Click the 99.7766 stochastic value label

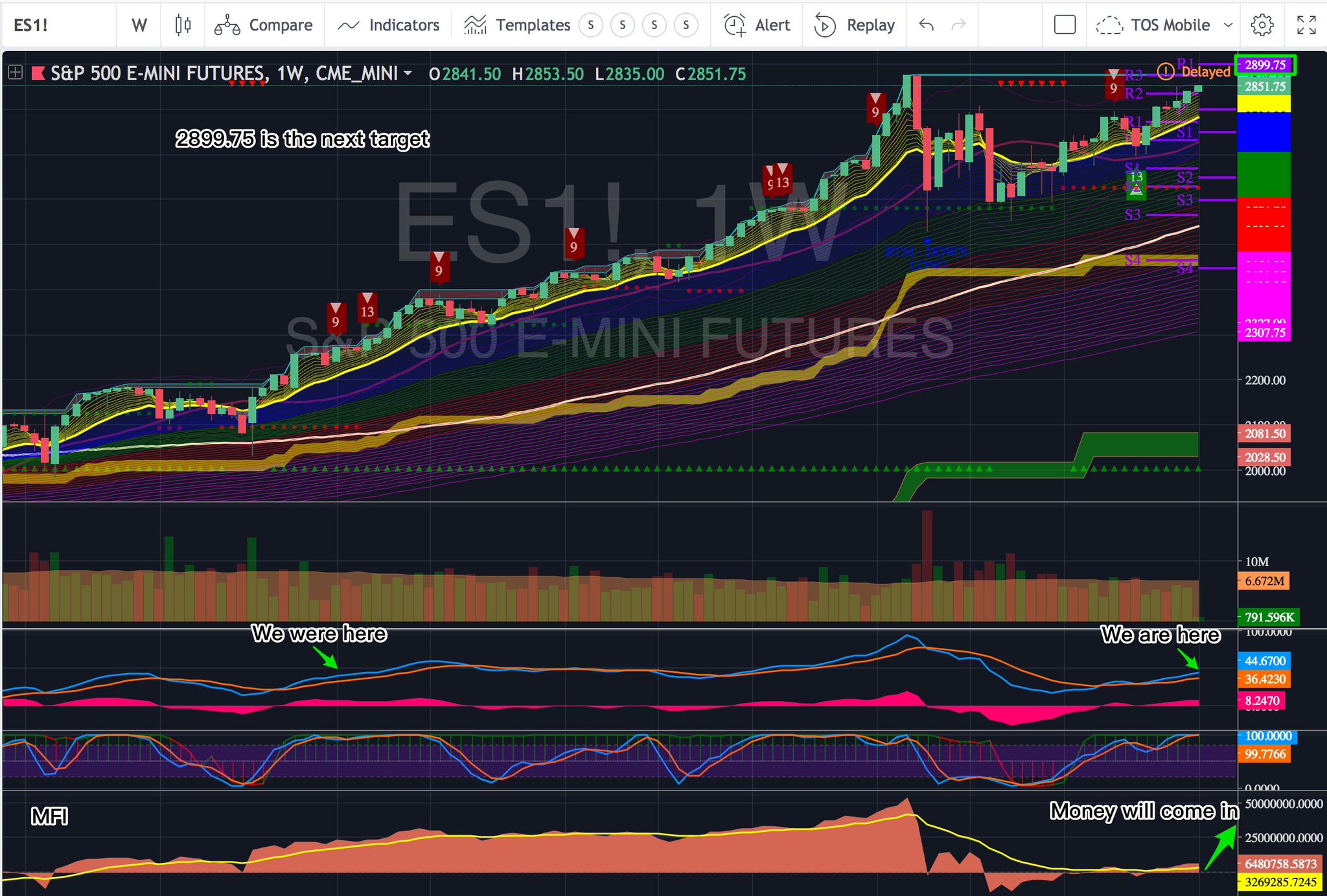1265,754
